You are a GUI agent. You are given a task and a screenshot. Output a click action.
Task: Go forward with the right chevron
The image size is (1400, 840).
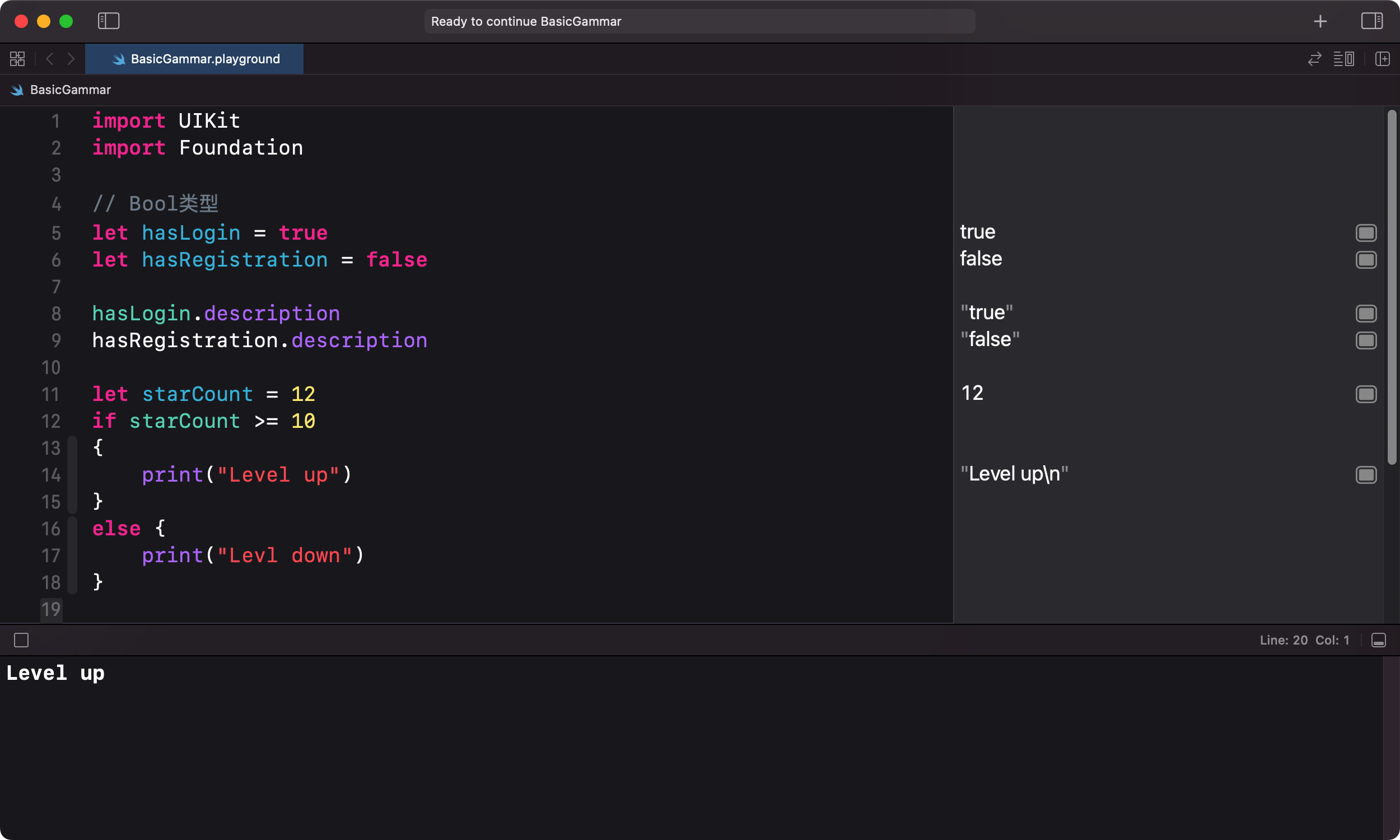[x=71, y=59]
